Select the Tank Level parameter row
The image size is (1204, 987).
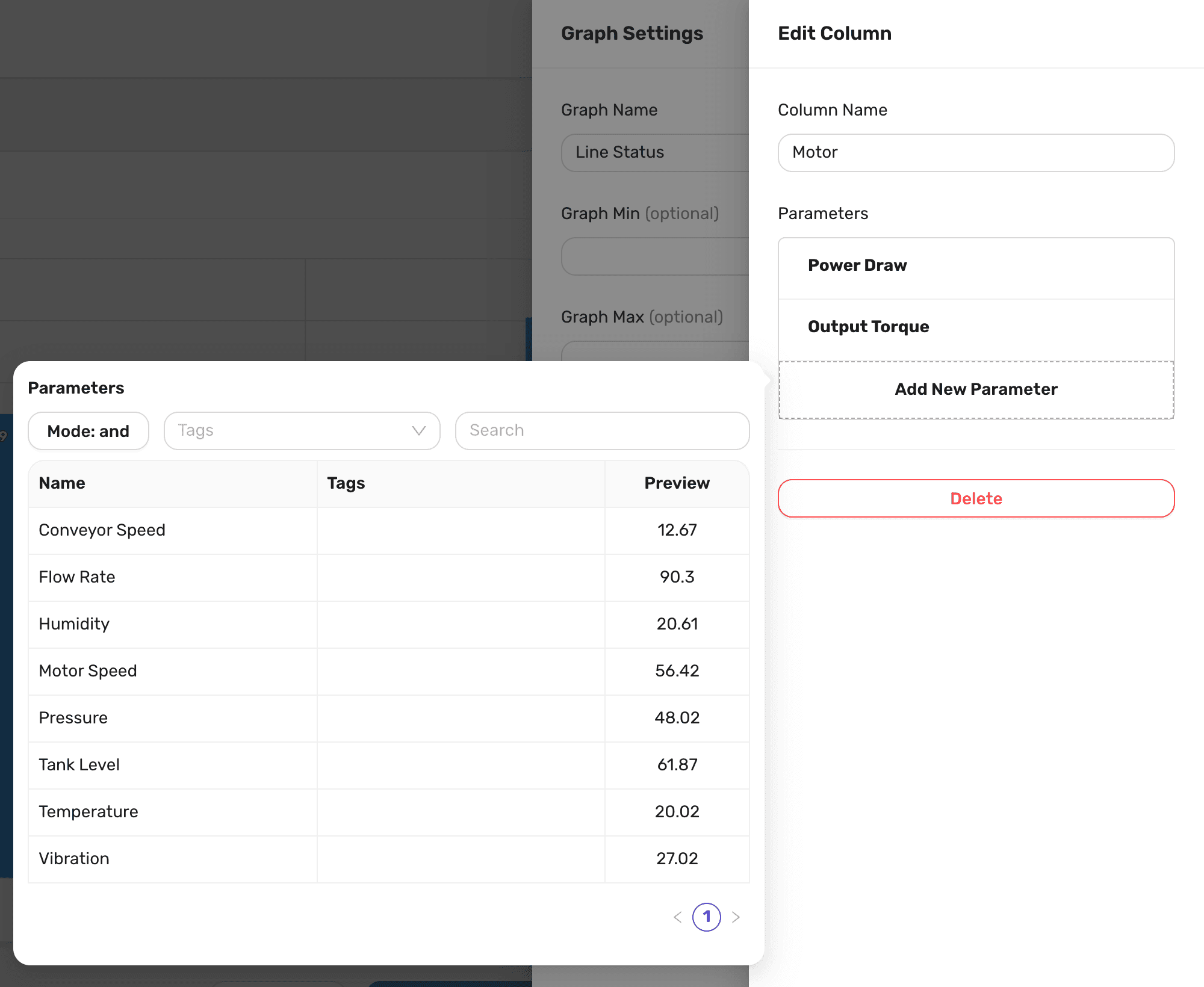(389, 765)
